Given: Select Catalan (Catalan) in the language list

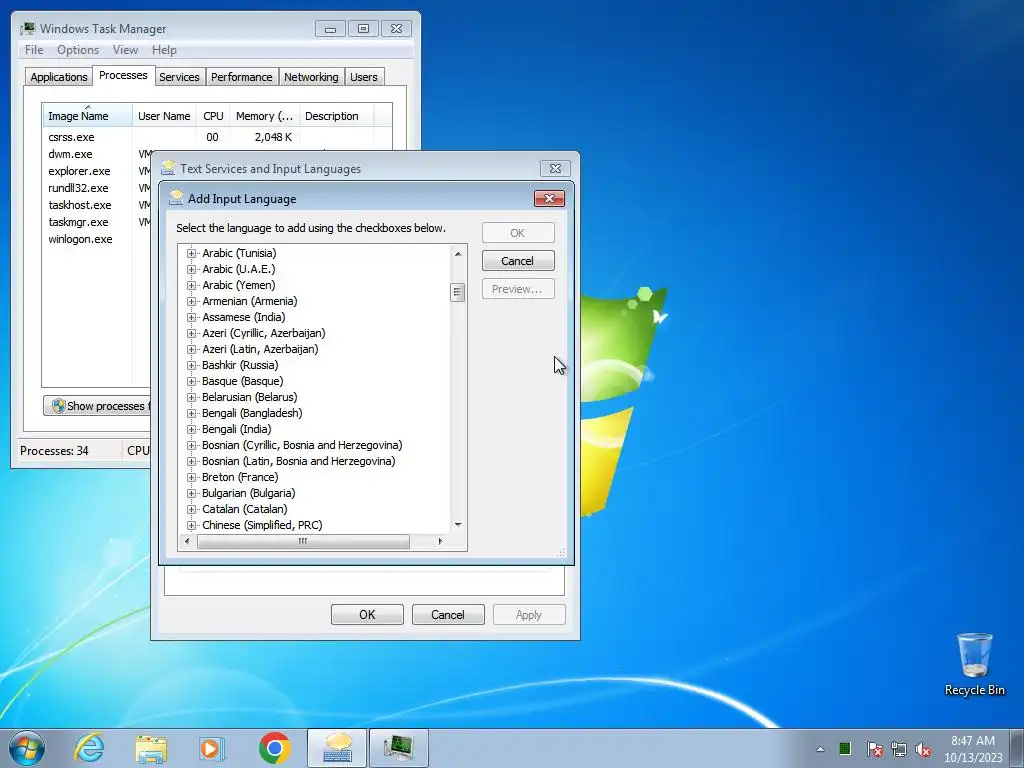Looking at the screenshot, I should pyautogui.click(x=244, y=509).
